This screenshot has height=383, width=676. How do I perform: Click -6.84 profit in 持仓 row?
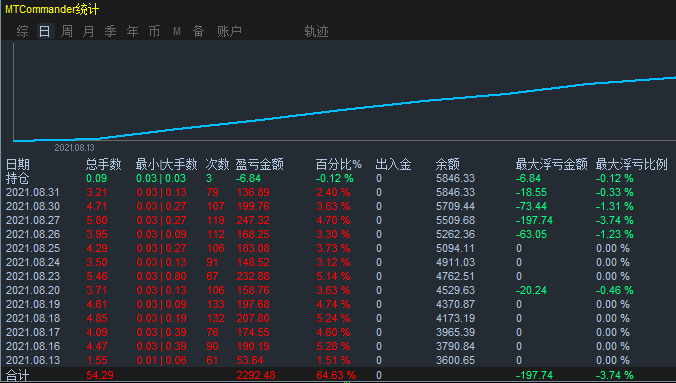coord(248,178)
